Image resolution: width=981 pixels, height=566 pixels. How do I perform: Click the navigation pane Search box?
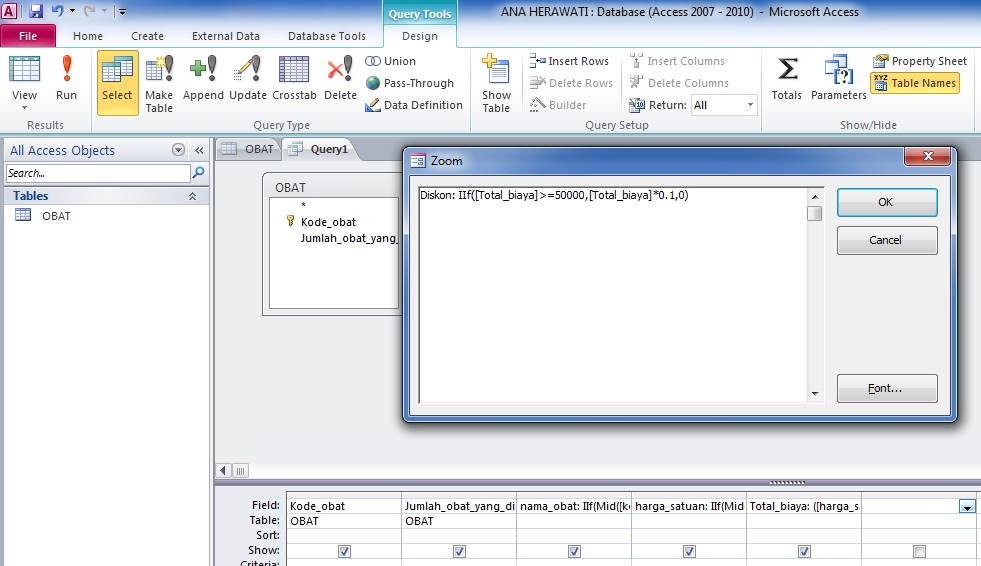[98, 173]
